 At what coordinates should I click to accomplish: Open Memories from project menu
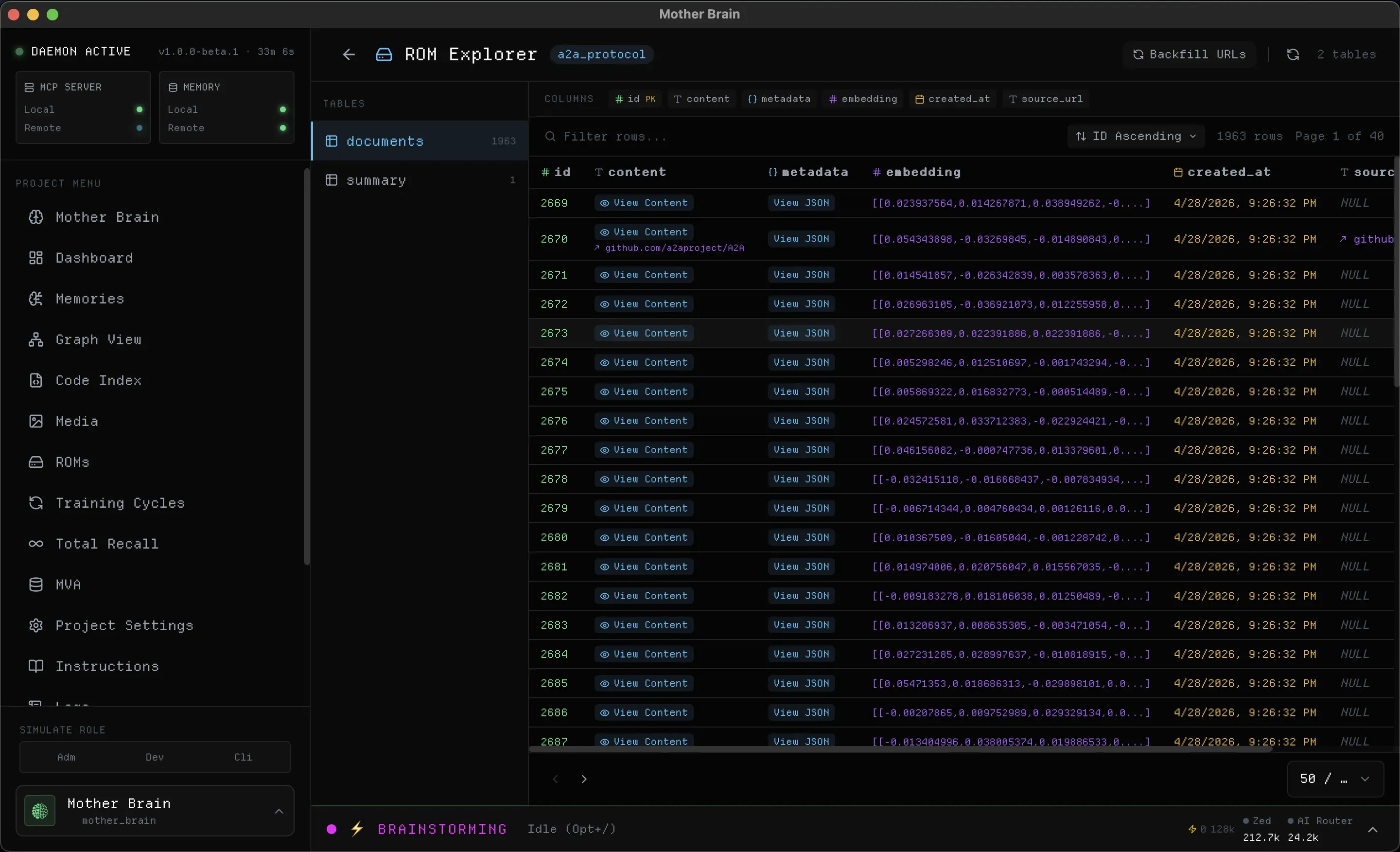[x=77, y=299]
